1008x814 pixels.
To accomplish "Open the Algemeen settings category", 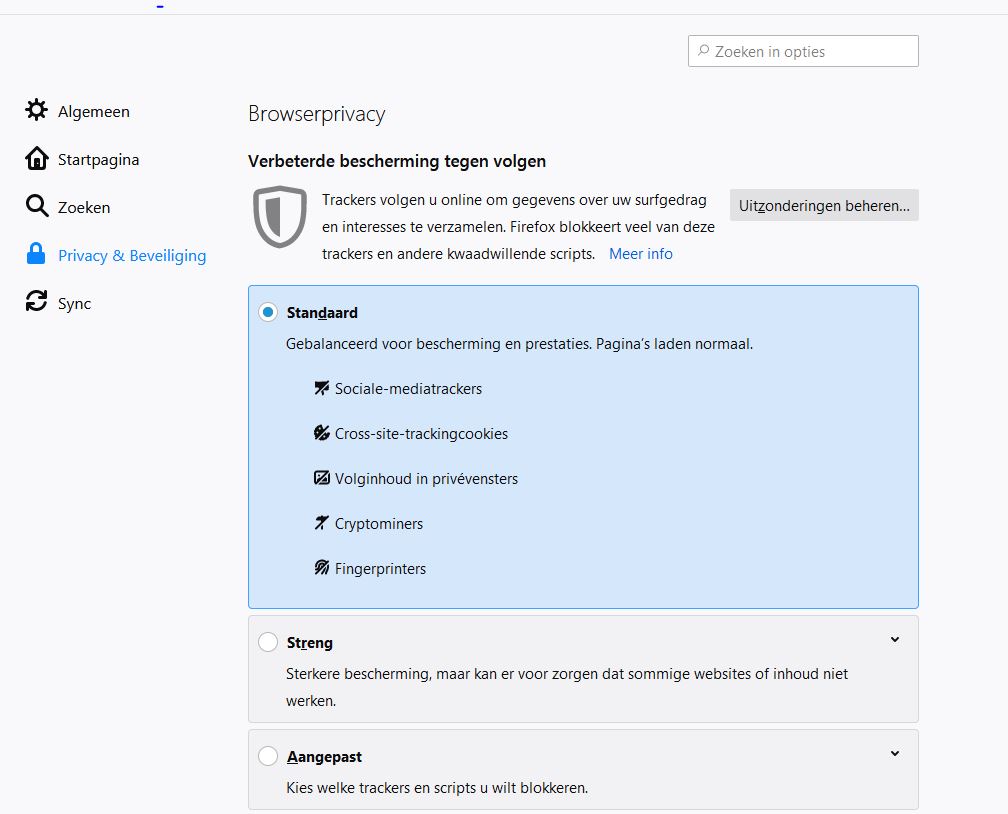I will click(x=93, y=111).
